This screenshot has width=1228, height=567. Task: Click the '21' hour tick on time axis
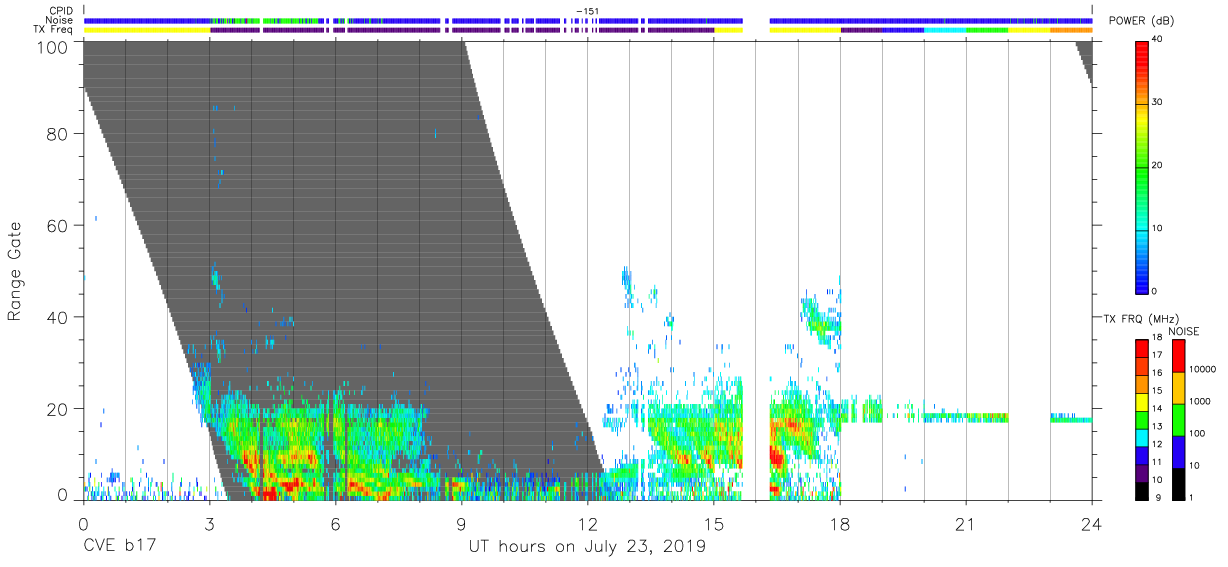965,523
